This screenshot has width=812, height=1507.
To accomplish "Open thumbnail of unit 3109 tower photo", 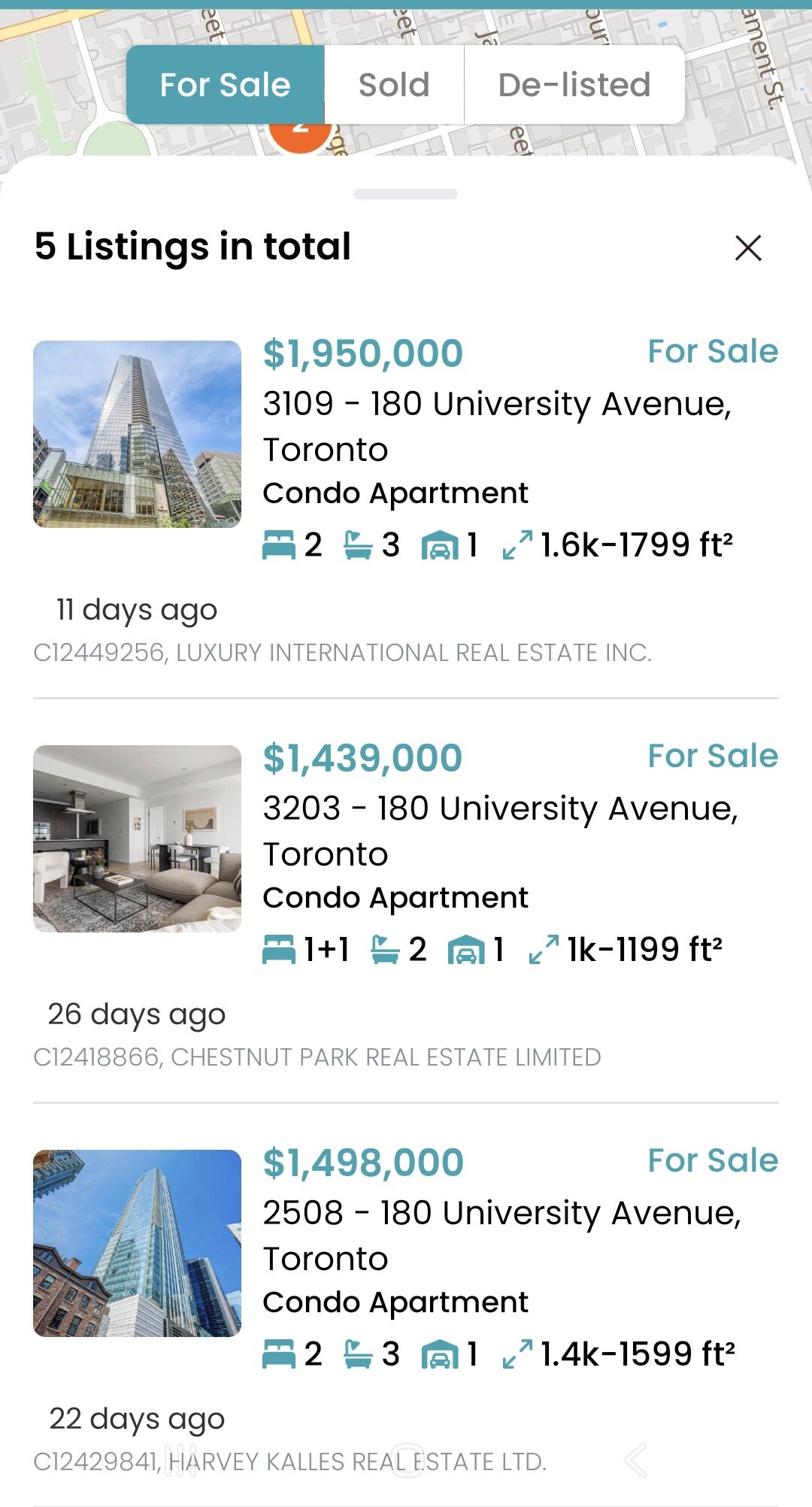I will point(137,434).
